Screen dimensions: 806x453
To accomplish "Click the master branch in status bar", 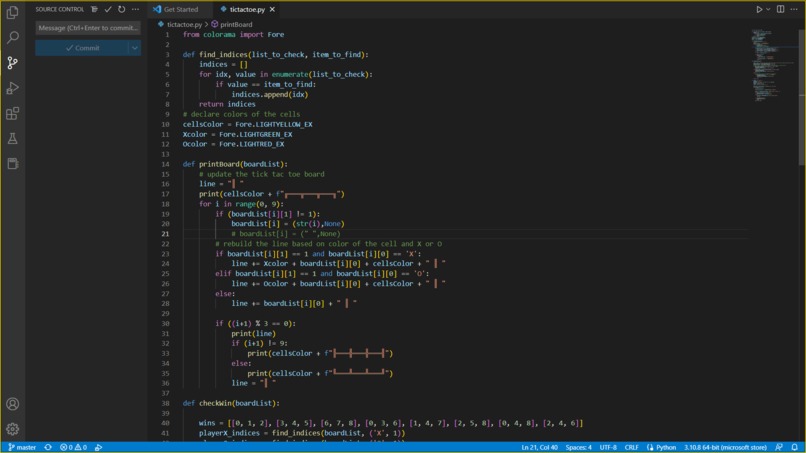I will 22,447.
